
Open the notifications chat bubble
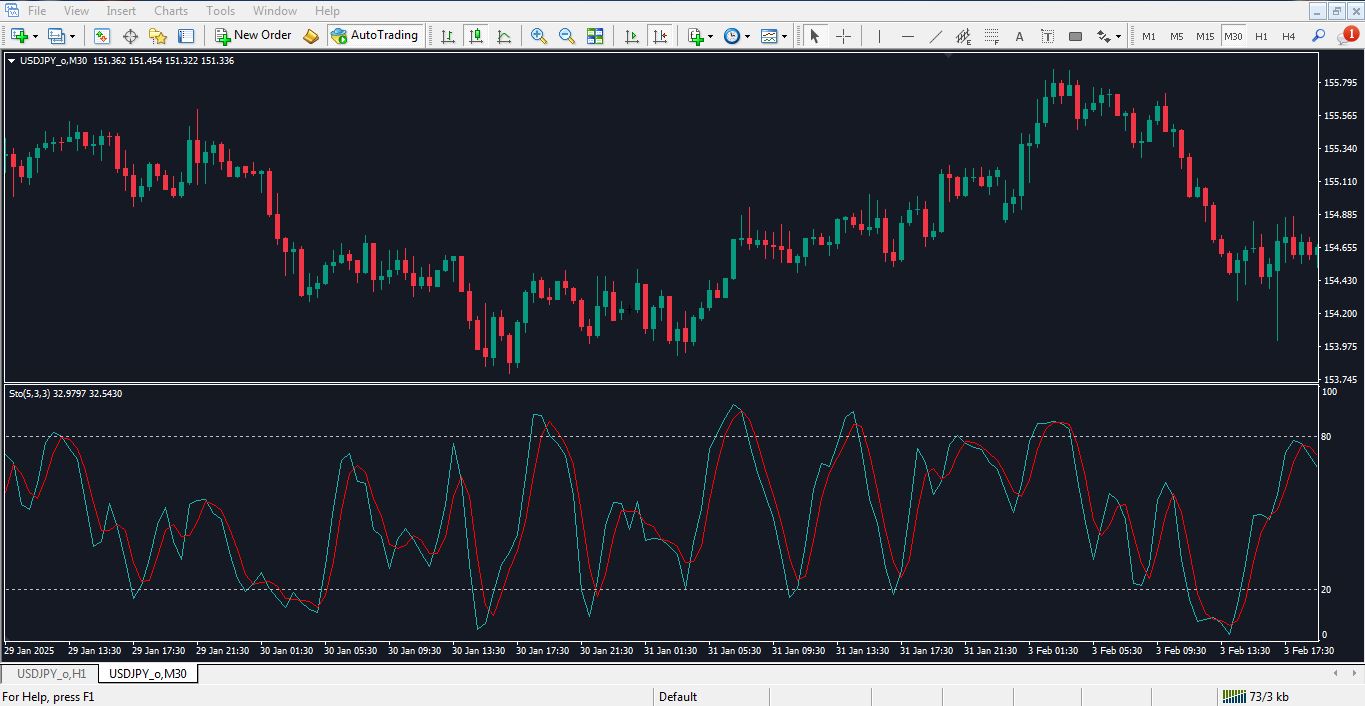[x=1347, y=36]
